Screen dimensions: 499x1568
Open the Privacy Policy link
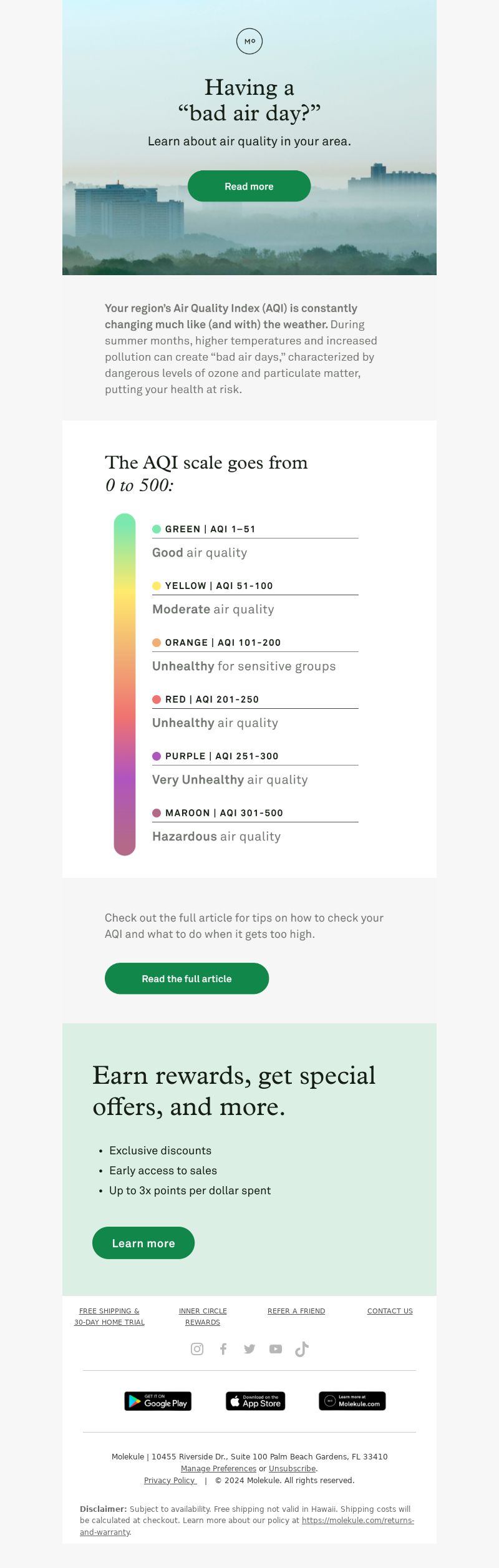170,1480
